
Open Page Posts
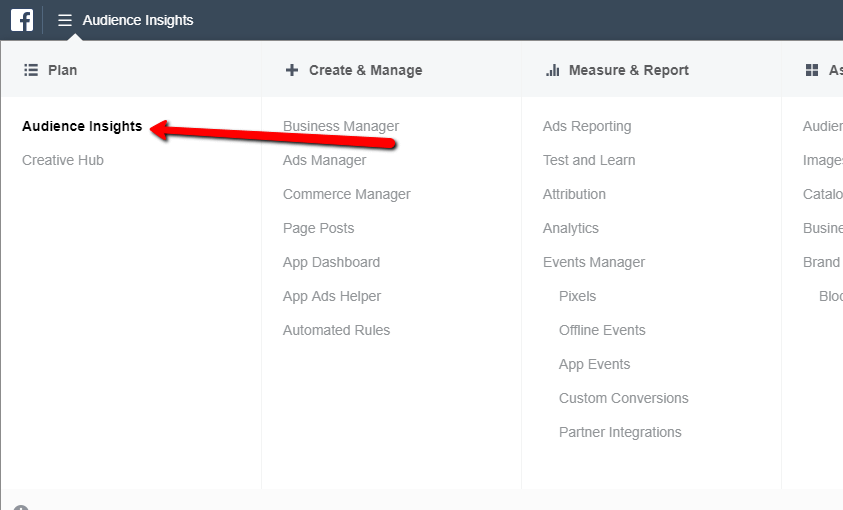point(318,228)
